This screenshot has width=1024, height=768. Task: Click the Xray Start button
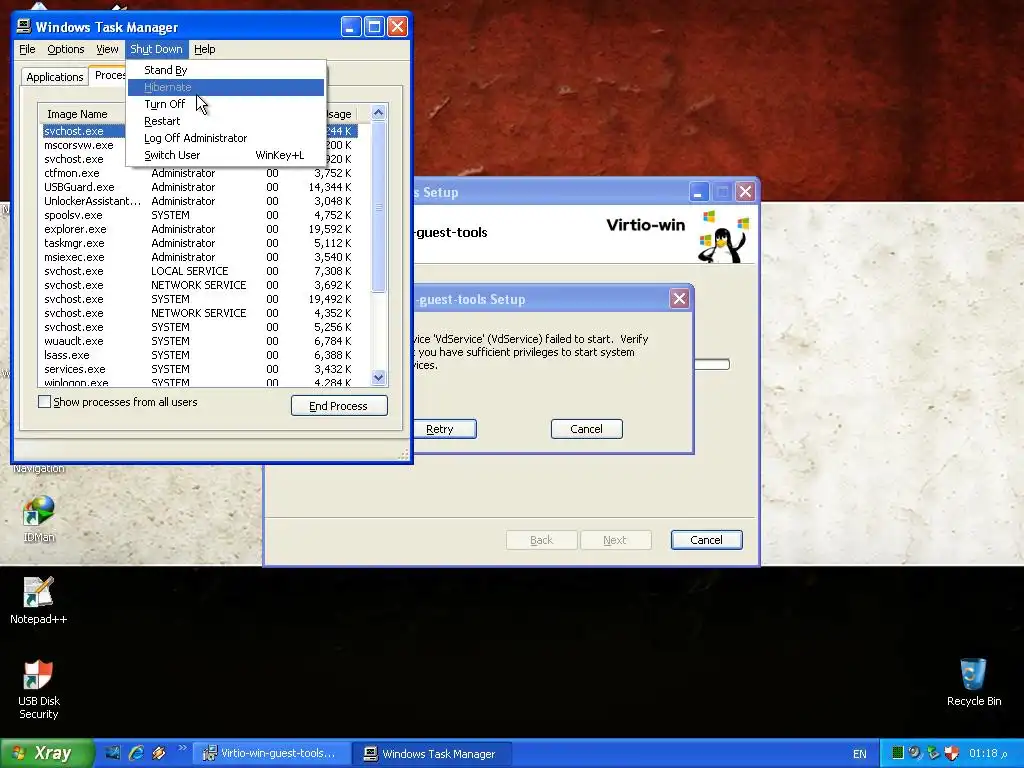coord(47,753)
